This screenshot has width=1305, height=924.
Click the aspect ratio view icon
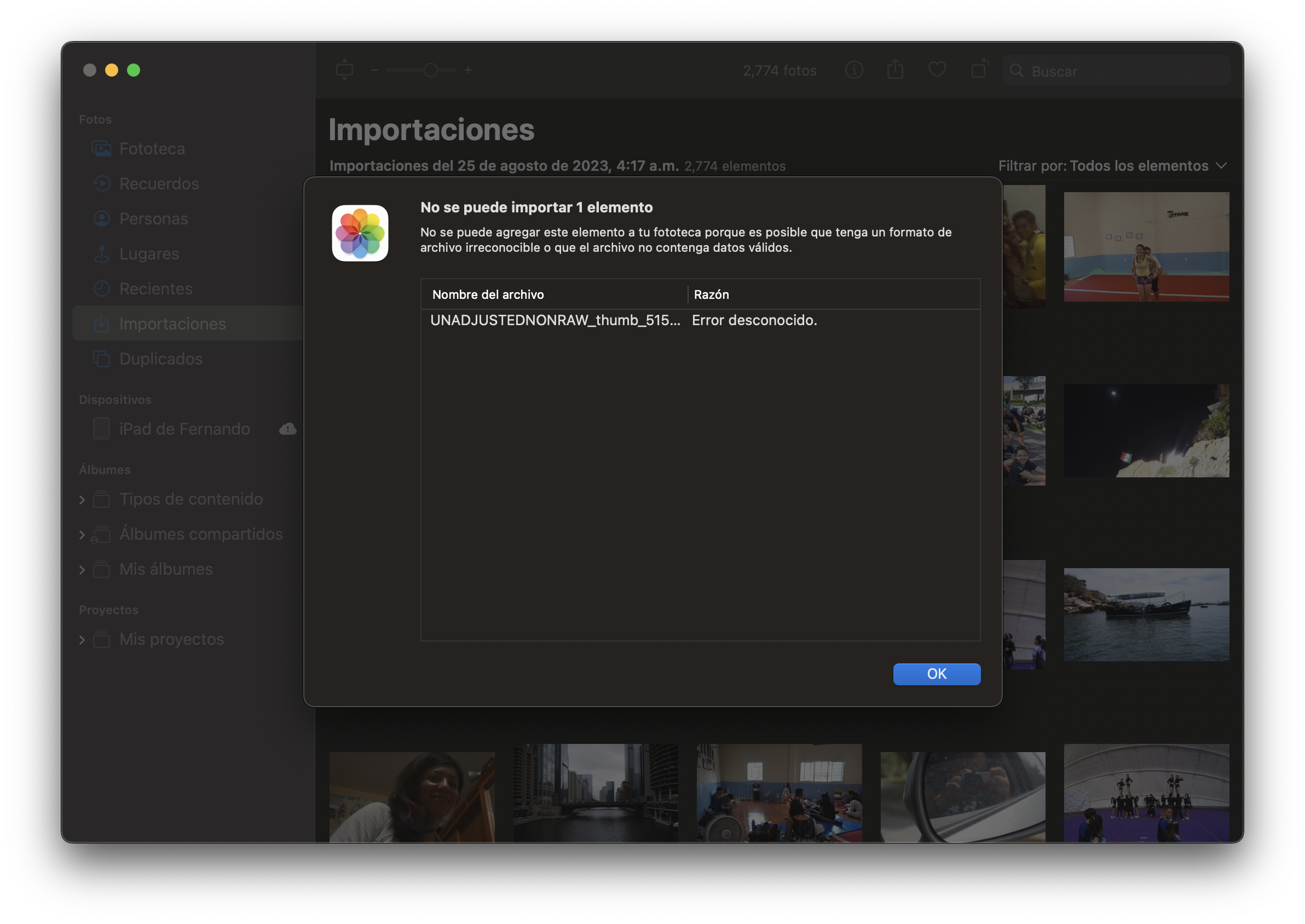pyautogui.click(x=344, y=70)
